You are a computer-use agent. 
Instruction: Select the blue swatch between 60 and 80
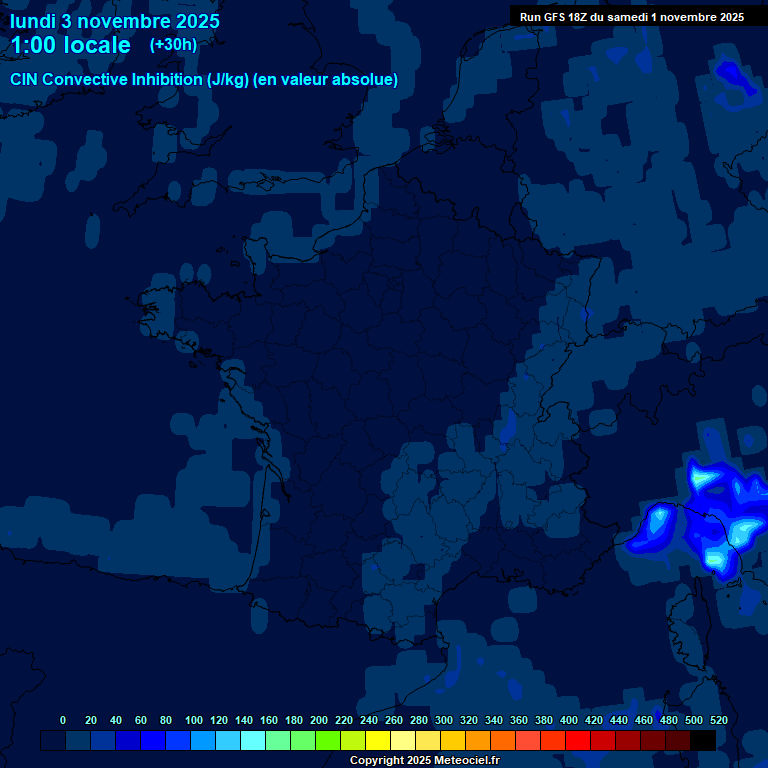[x=153, y=741]
